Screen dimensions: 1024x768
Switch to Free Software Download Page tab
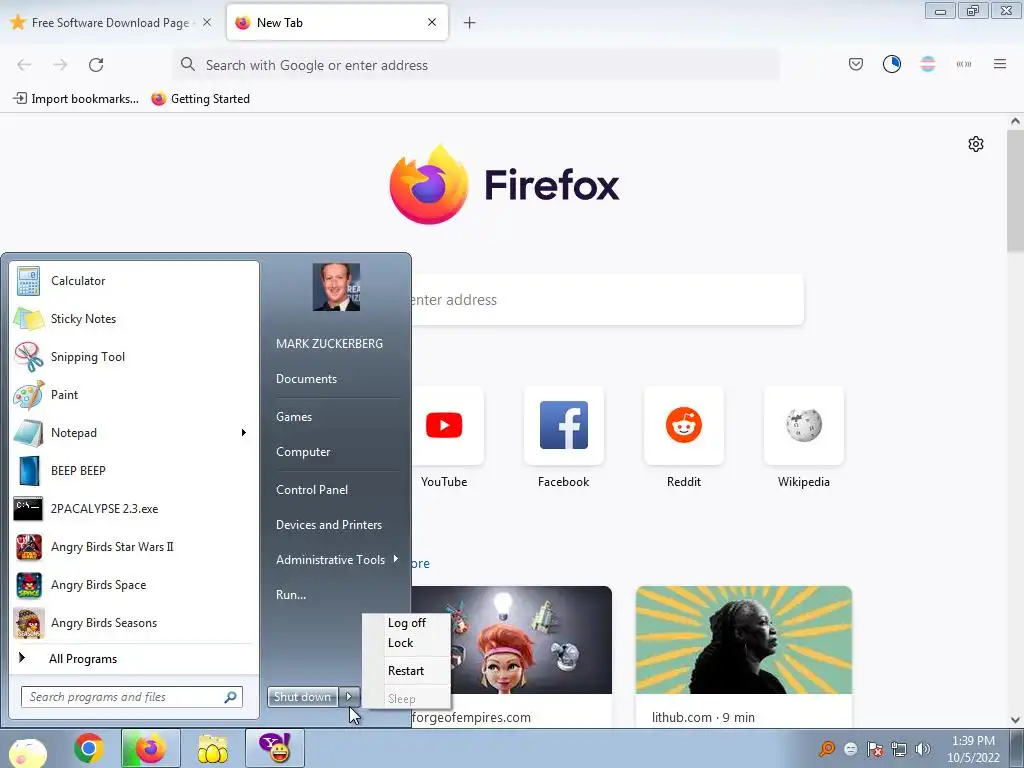pos(112,23)
